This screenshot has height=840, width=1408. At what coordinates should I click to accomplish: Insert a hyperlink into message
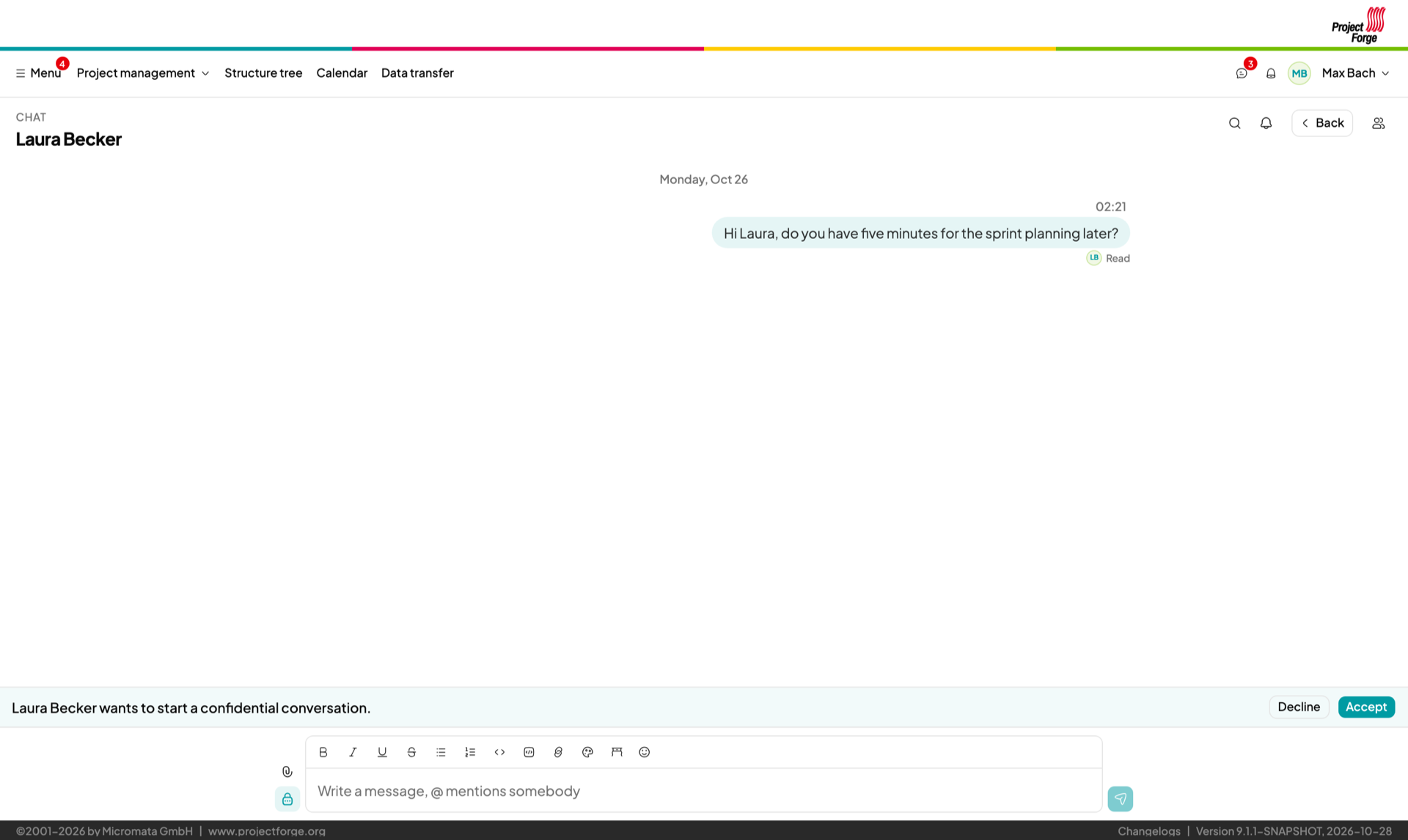pyautogui.click(x=558, y=752)
